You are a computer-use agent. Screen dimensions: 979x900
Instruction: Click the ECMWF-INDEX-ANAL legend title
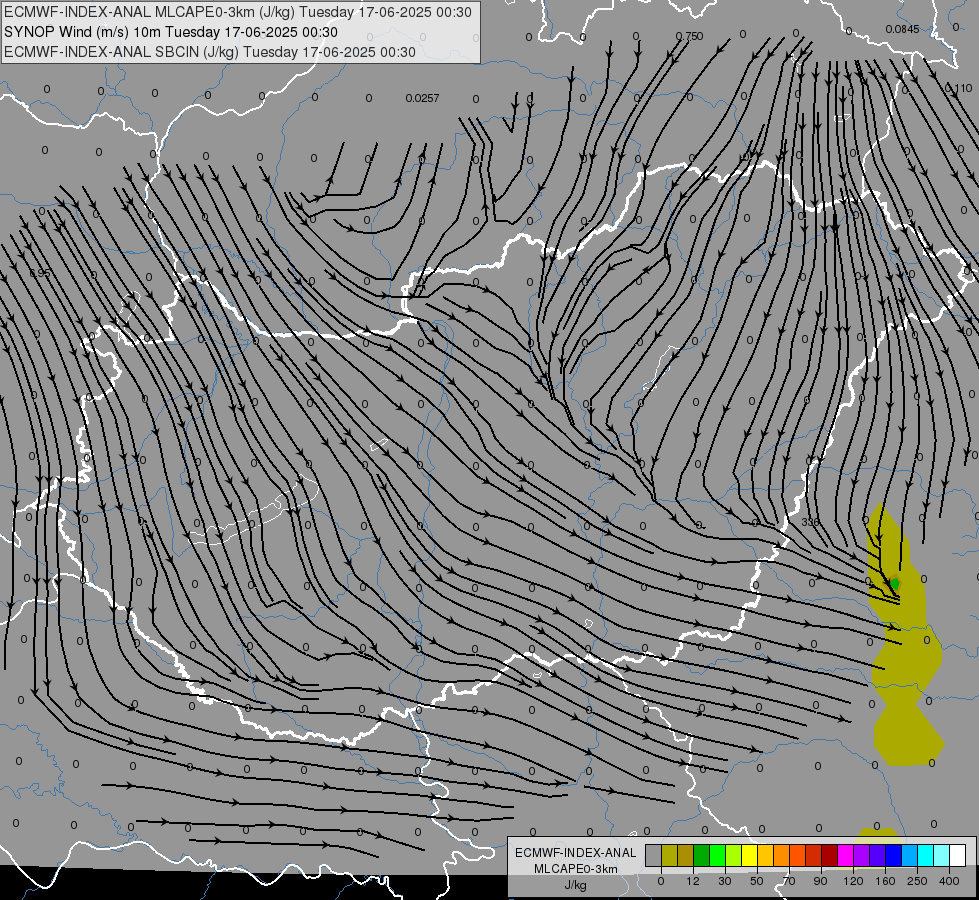pos(575,853)
